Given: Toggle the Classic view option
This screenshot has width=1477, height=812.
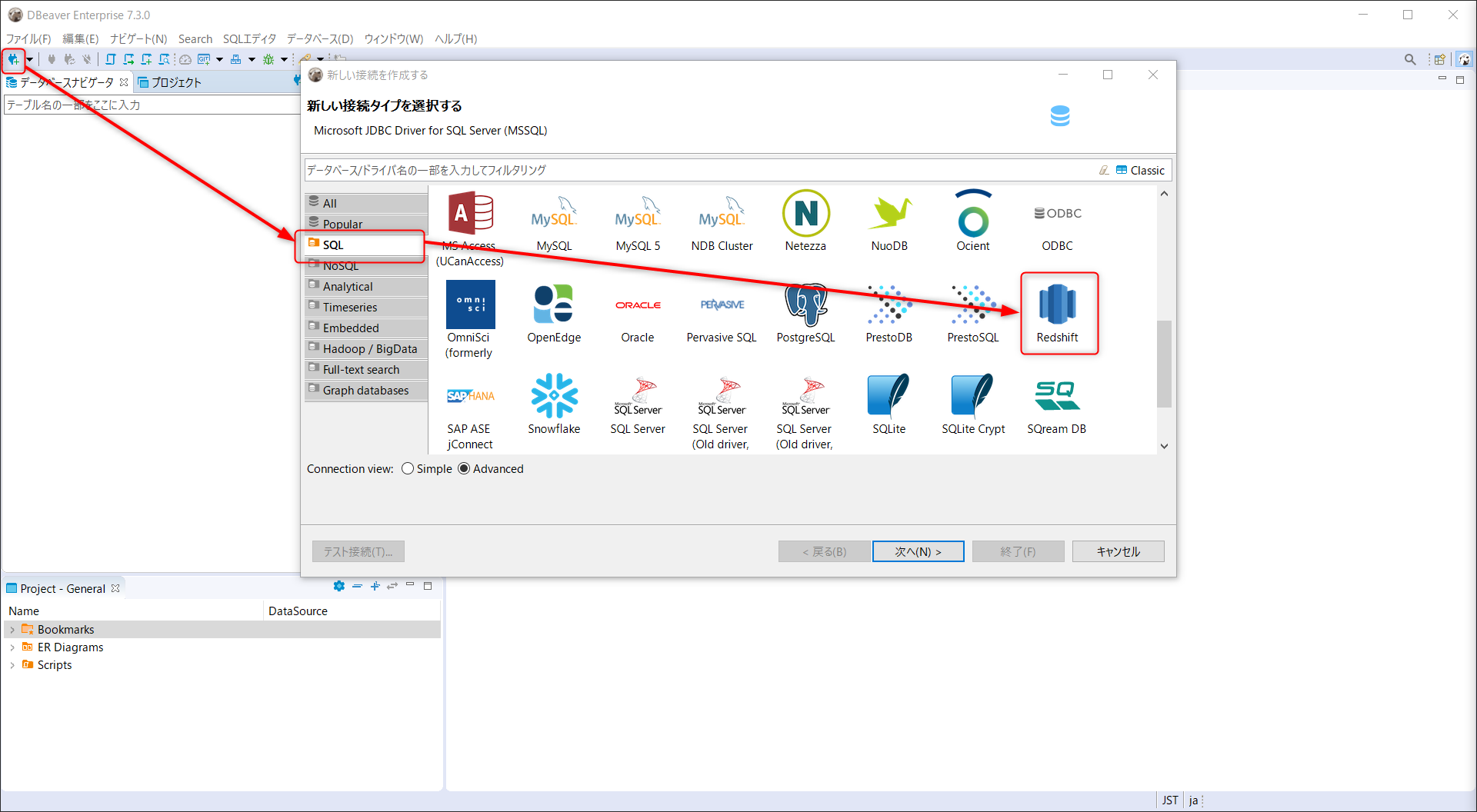Looking at the screenshot, I should tap(1140, 171).
